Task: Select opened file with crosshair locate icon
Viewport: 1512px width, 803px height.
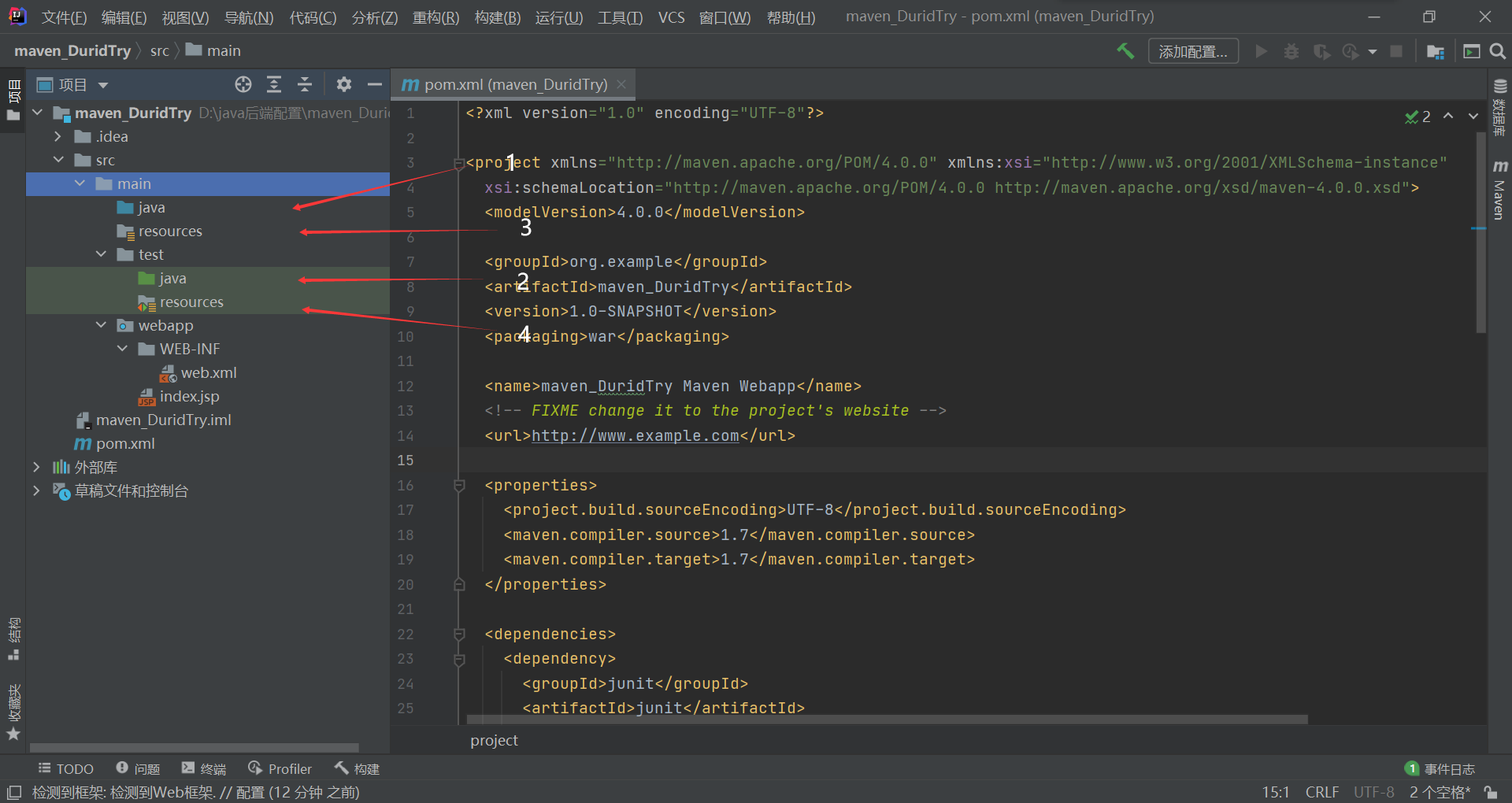Action: [243, 84]
